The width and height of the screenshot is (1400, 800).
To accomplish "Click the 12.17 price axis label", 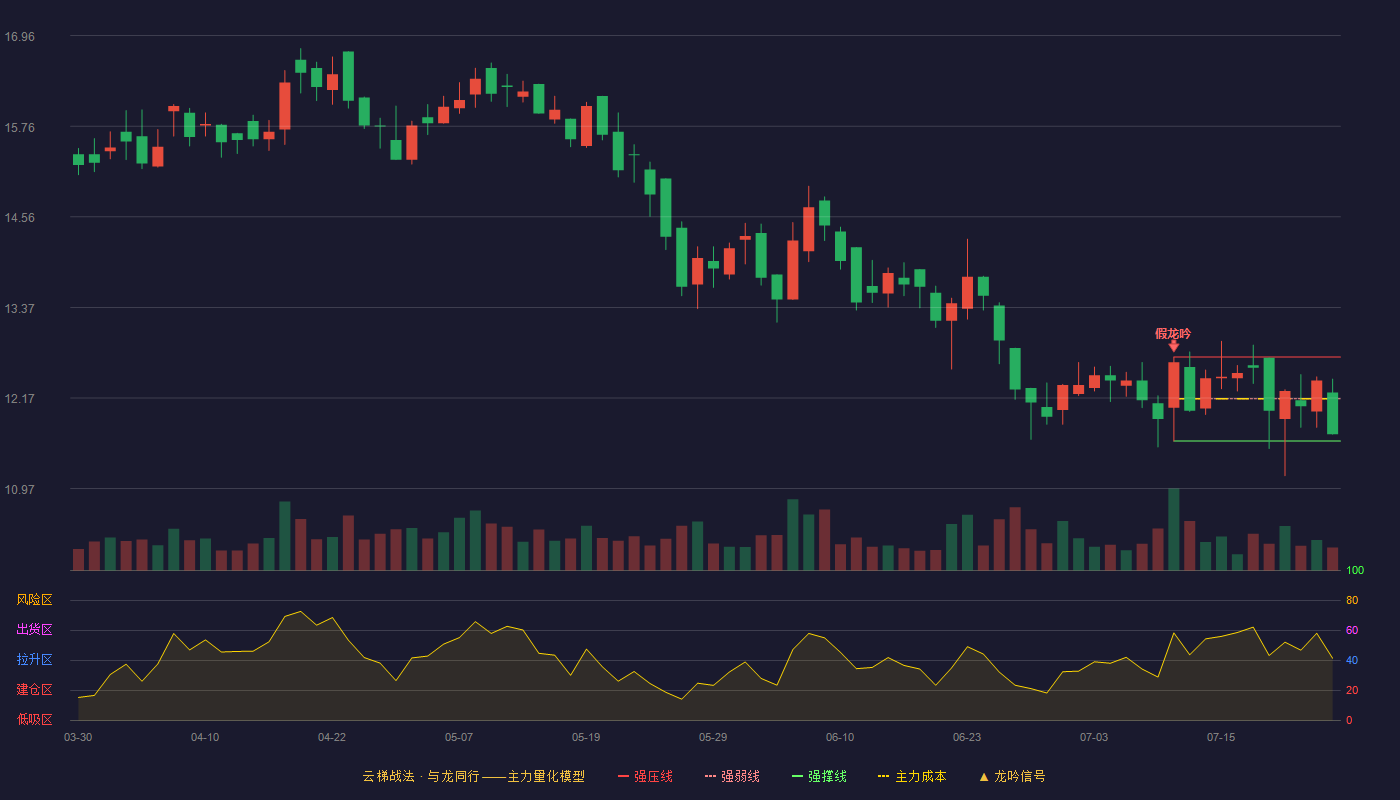I will tap(19, 399).
